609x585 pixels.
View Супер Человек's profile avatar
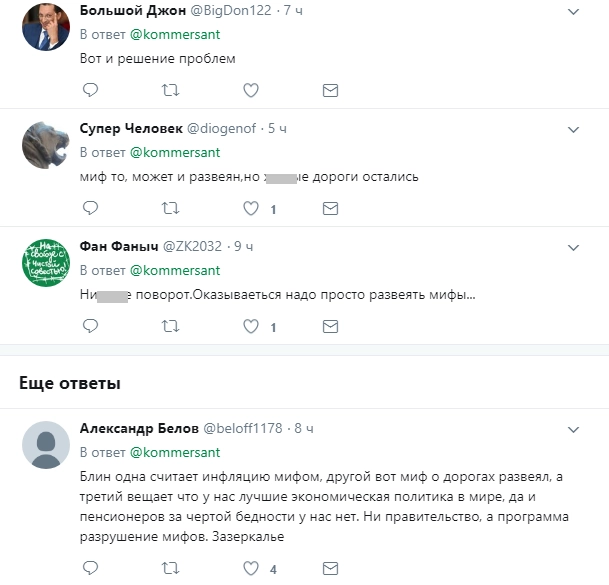tap(45, 145)
